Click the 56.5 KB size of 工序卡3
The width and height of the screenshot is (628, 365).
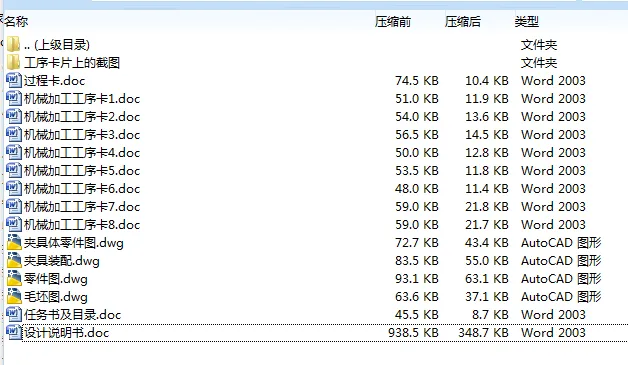[417, 134]
